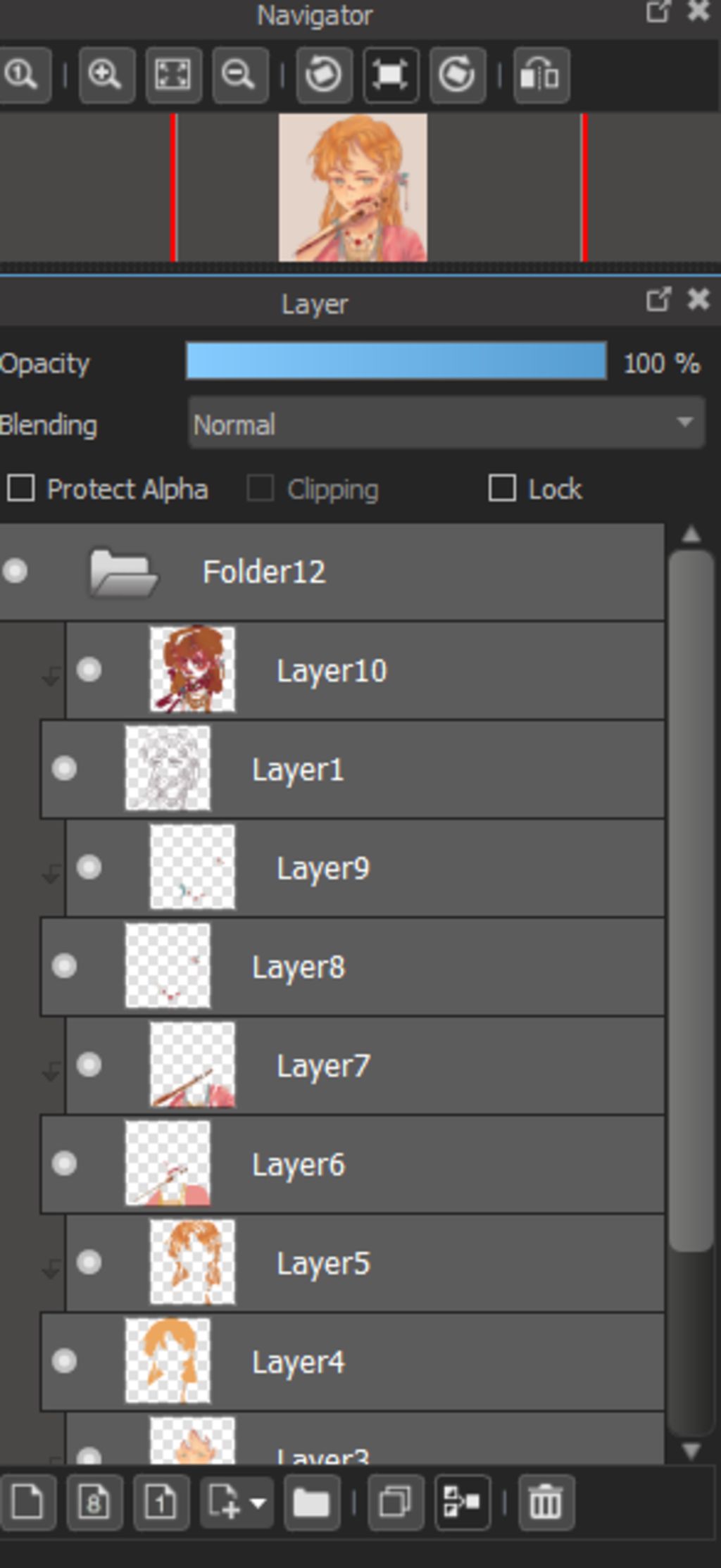
Task: Add a new layer folder
Action: pyautogui.click(x=311, y=1503)
